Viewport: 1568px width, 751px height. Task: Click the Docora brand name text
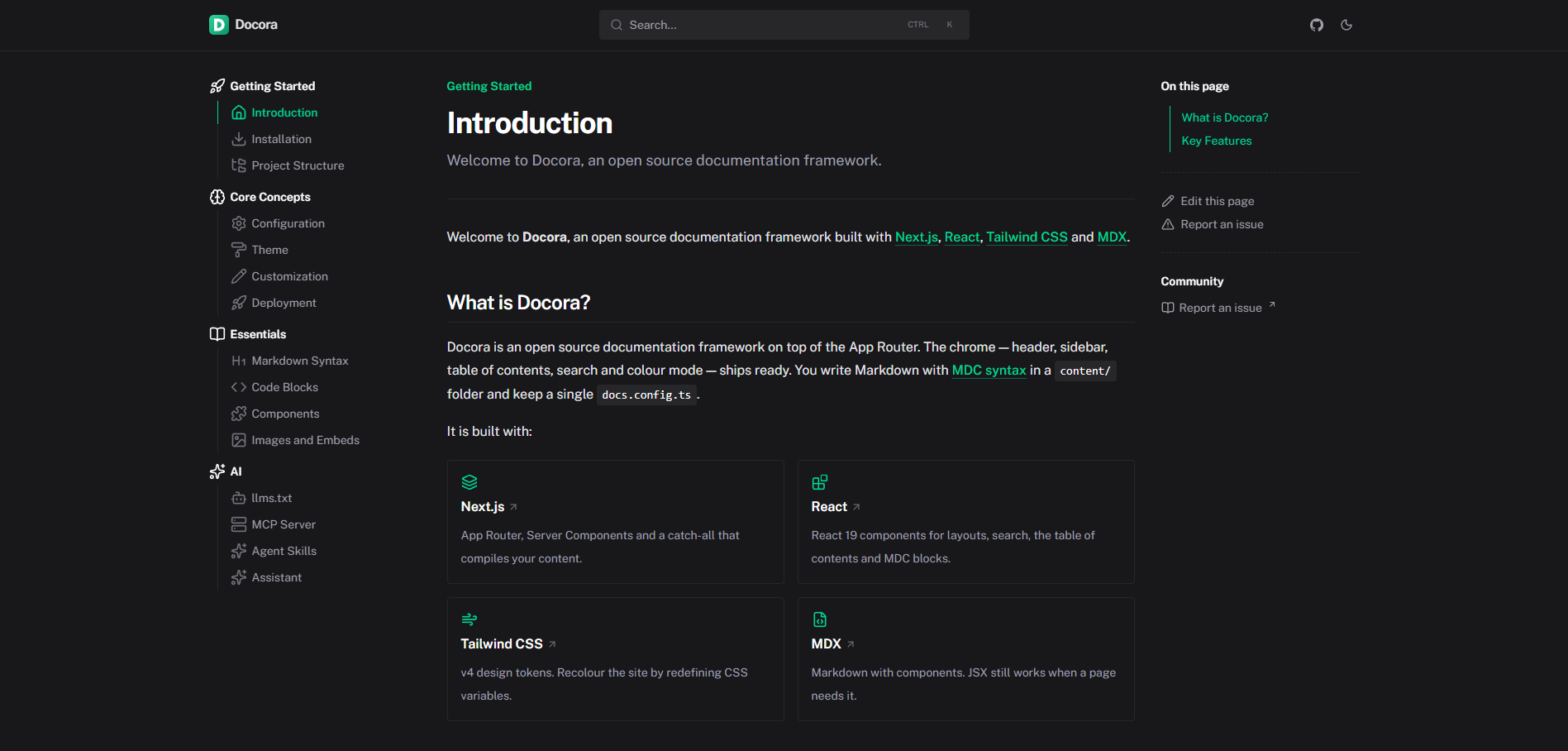pyautogui.click(x=256, y=25)
